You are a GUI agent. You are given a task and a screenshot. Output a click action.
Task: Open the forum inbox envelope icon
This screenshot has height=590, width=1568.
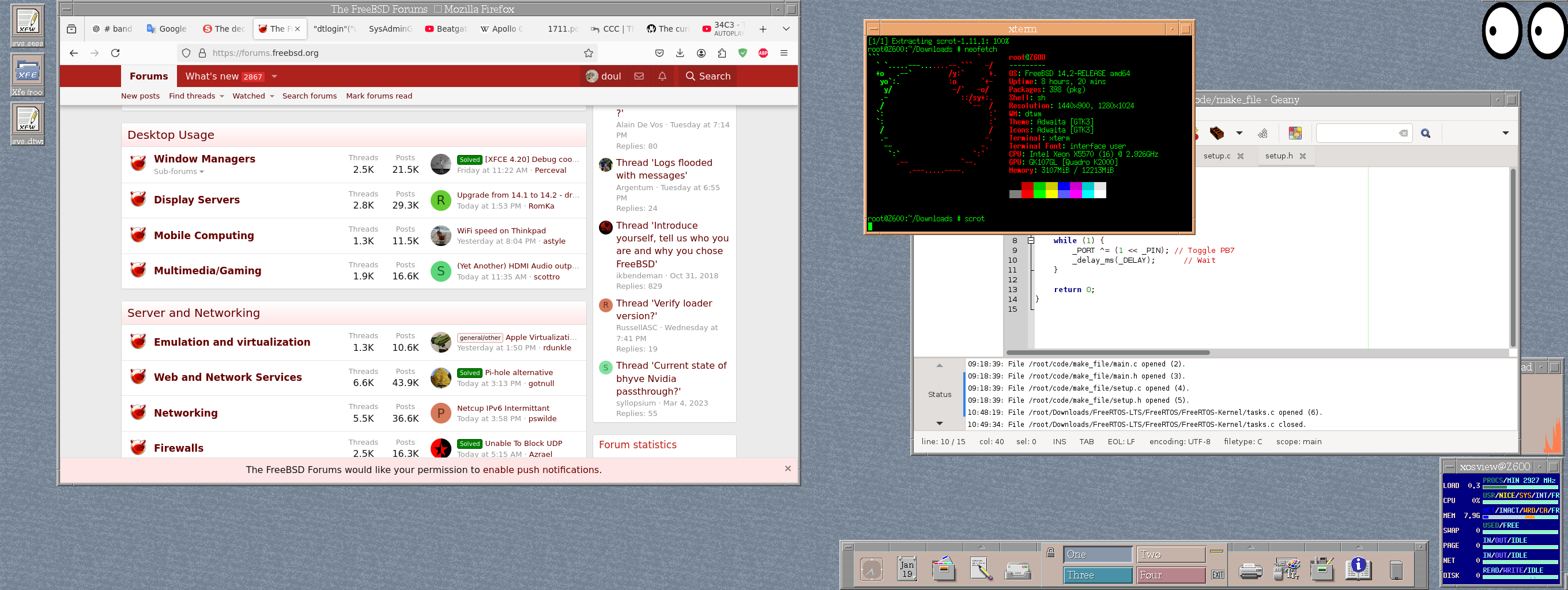click(x=639, y=76)
